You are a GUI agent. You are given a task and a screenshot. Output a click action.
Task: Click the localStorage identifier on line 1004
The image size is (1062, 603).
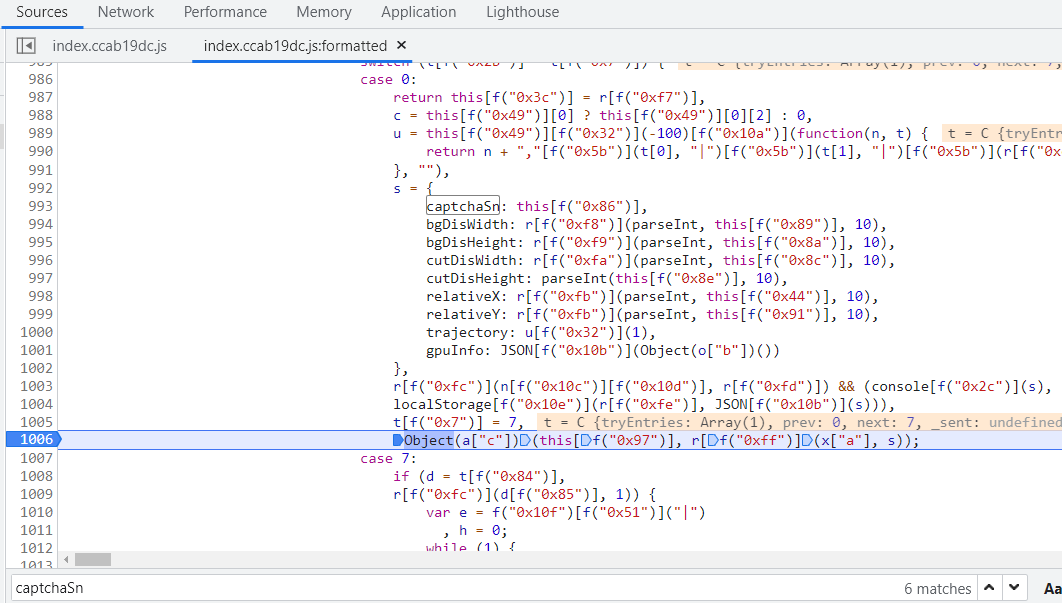click(442, 404)
